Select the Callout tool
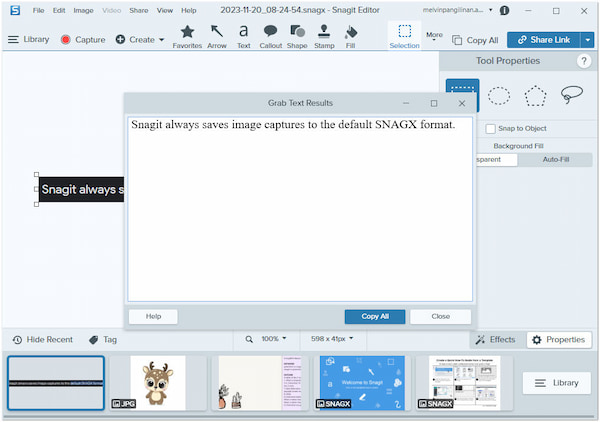 (271, 36)
